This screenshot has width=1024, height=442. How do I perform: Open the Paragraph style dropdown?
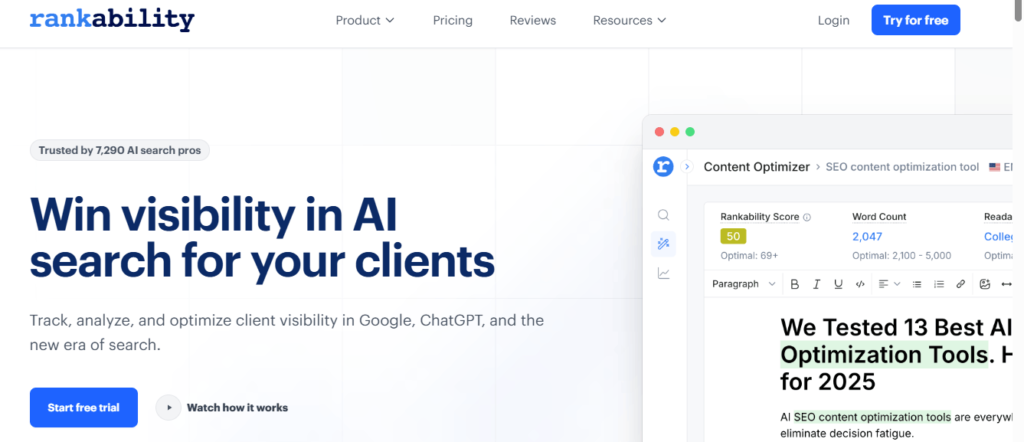(743, 284)
